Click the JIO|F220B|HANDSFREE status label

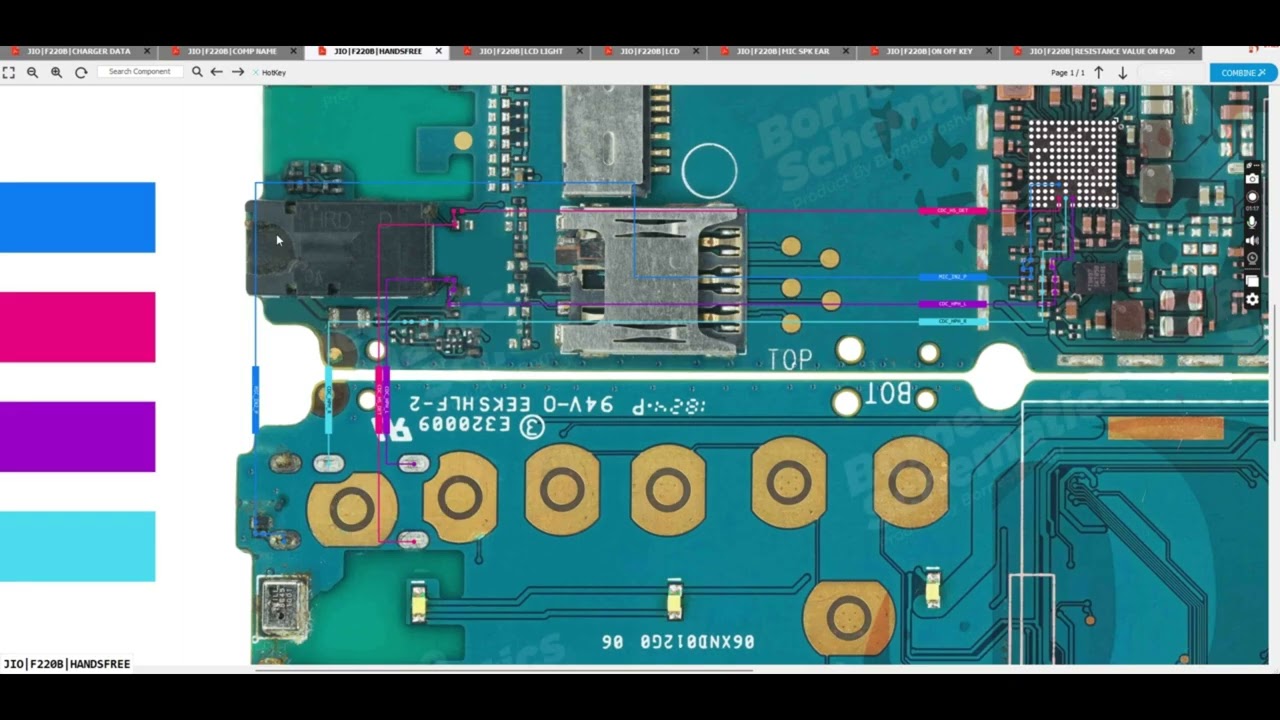pyautogui.click(x=67, y=664)
